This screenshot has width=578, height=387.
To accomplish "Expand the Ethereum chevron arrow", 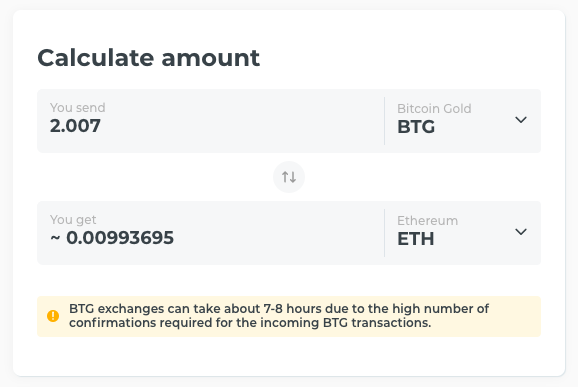I will pos(521,232).
